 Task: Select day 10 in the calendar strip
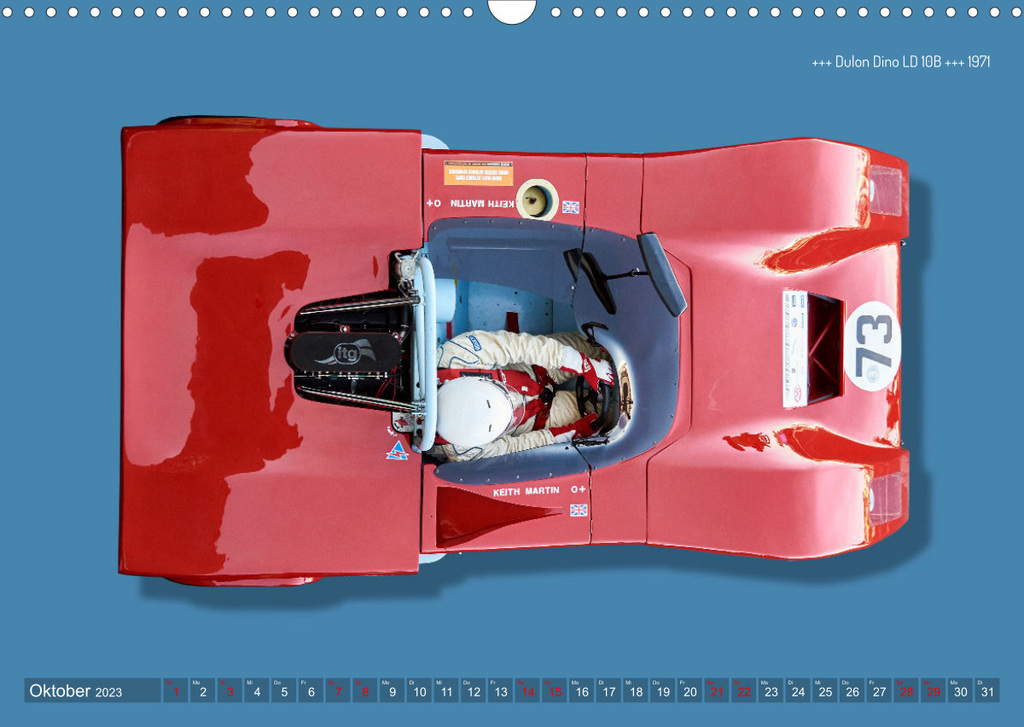[x=419, y=691]
